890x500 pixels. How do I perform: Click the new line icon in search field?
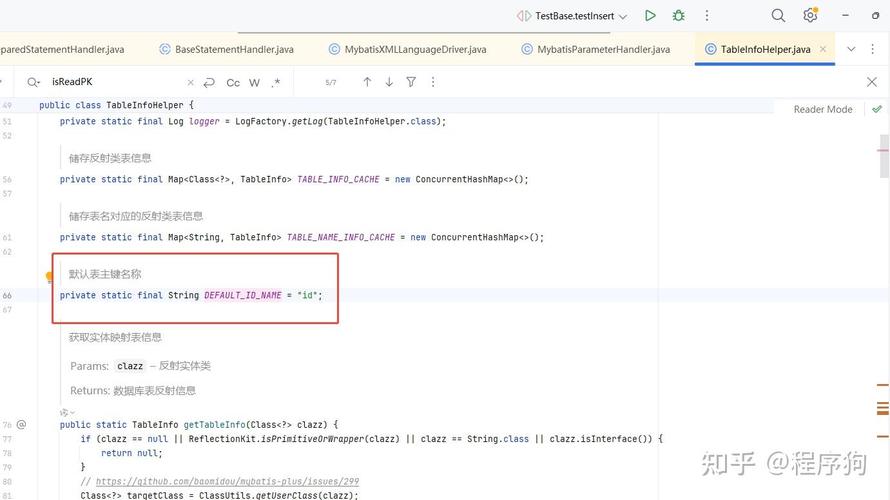point(209,83)
